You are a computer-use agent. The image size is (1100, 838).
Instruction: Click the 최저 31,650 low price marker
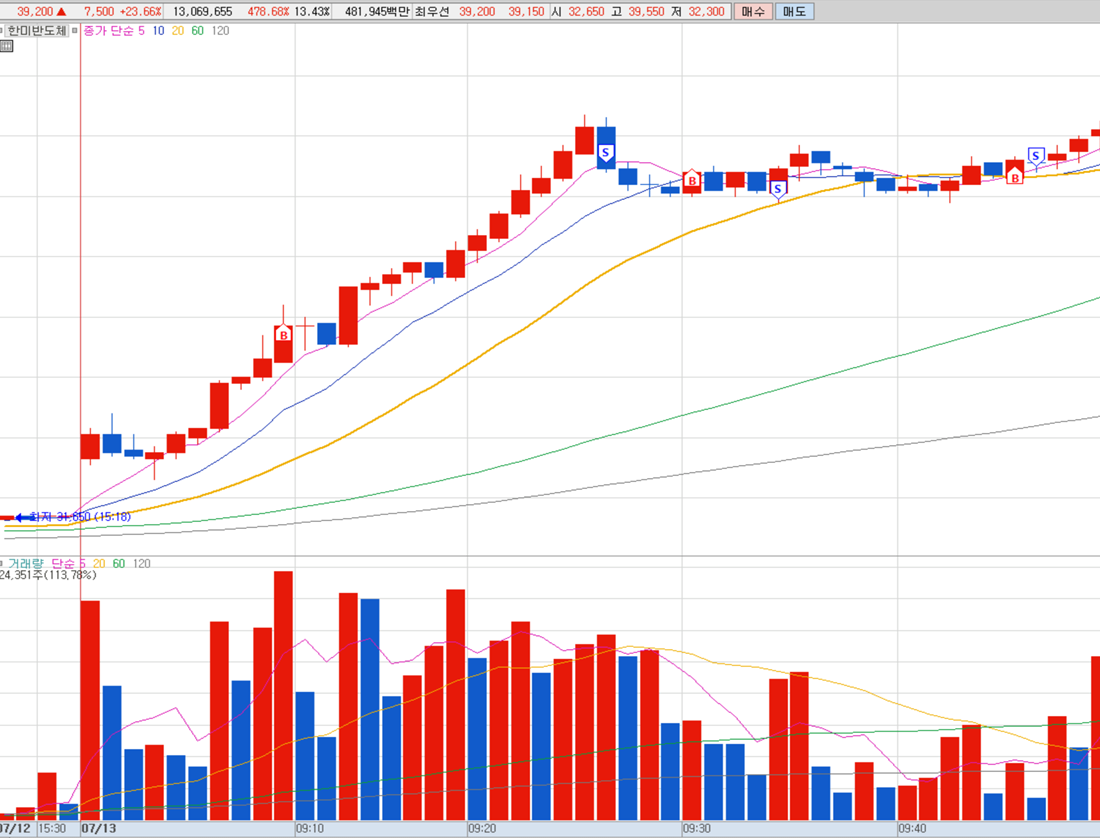click(x=73, y=517)
